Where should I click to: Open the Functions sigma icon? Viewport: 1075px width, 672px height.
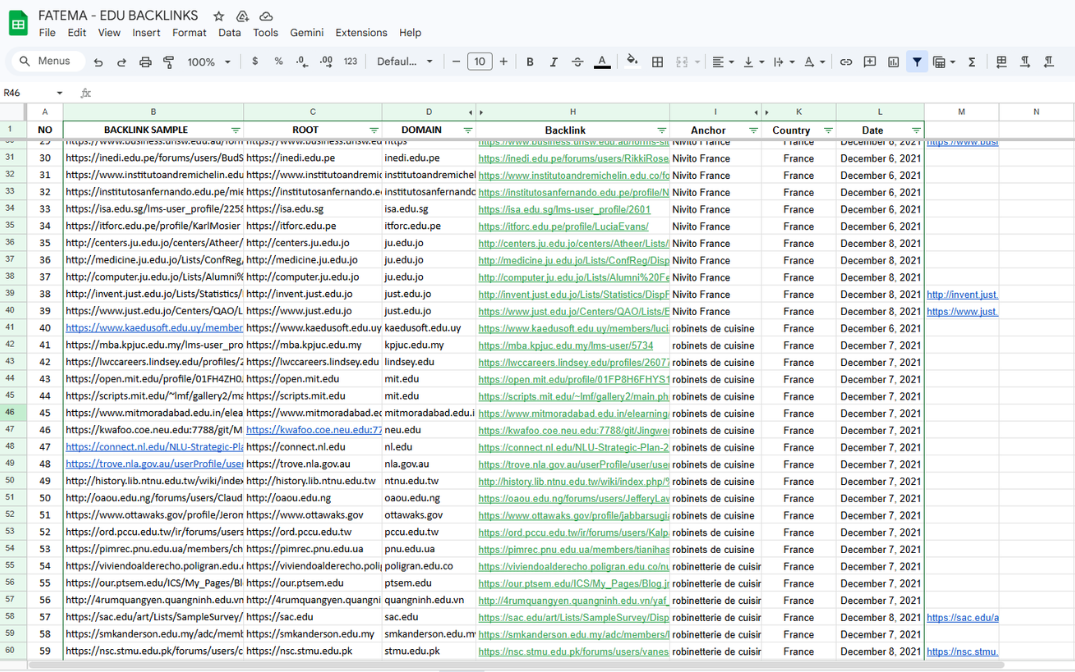[971, 62]
